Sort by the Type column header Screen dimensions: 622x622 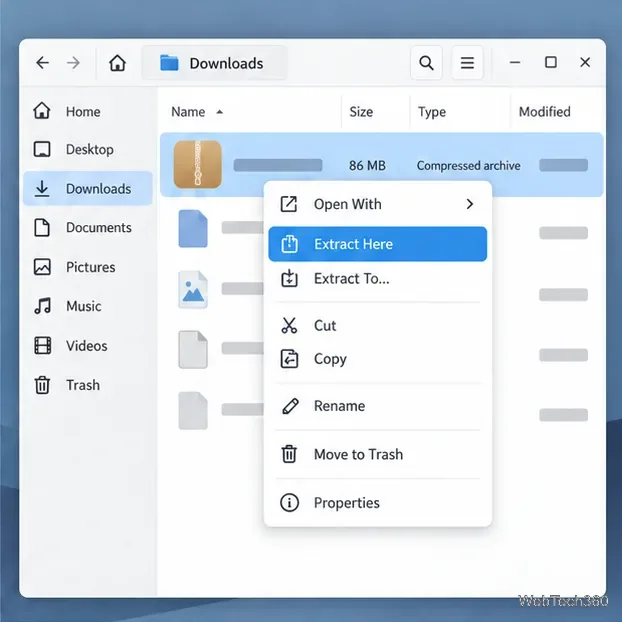pyautogui.click(x=432, y=112)
